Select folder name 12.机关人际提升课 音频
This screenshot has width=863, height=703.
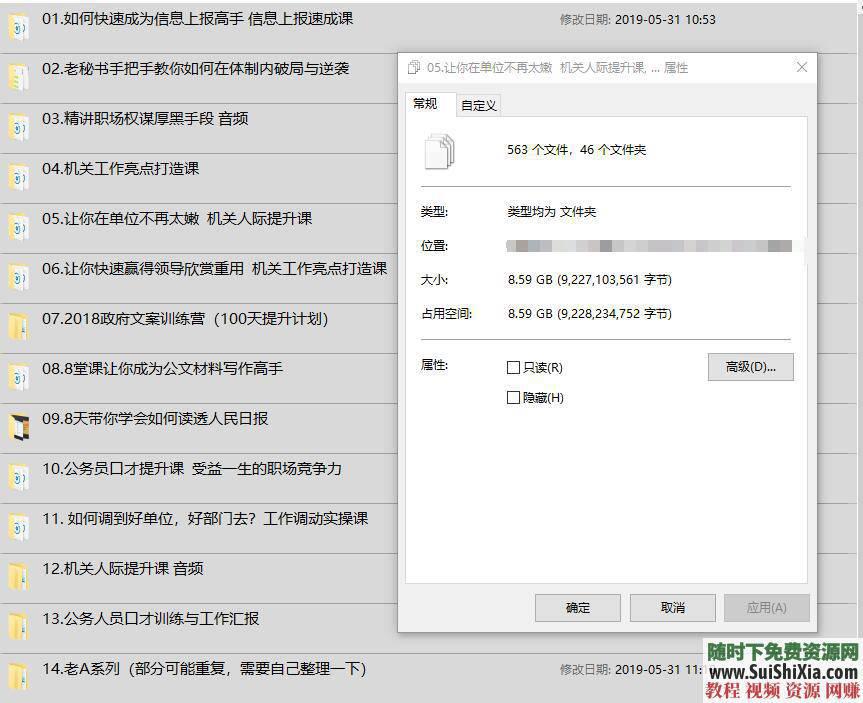click(x=123, y=570)
